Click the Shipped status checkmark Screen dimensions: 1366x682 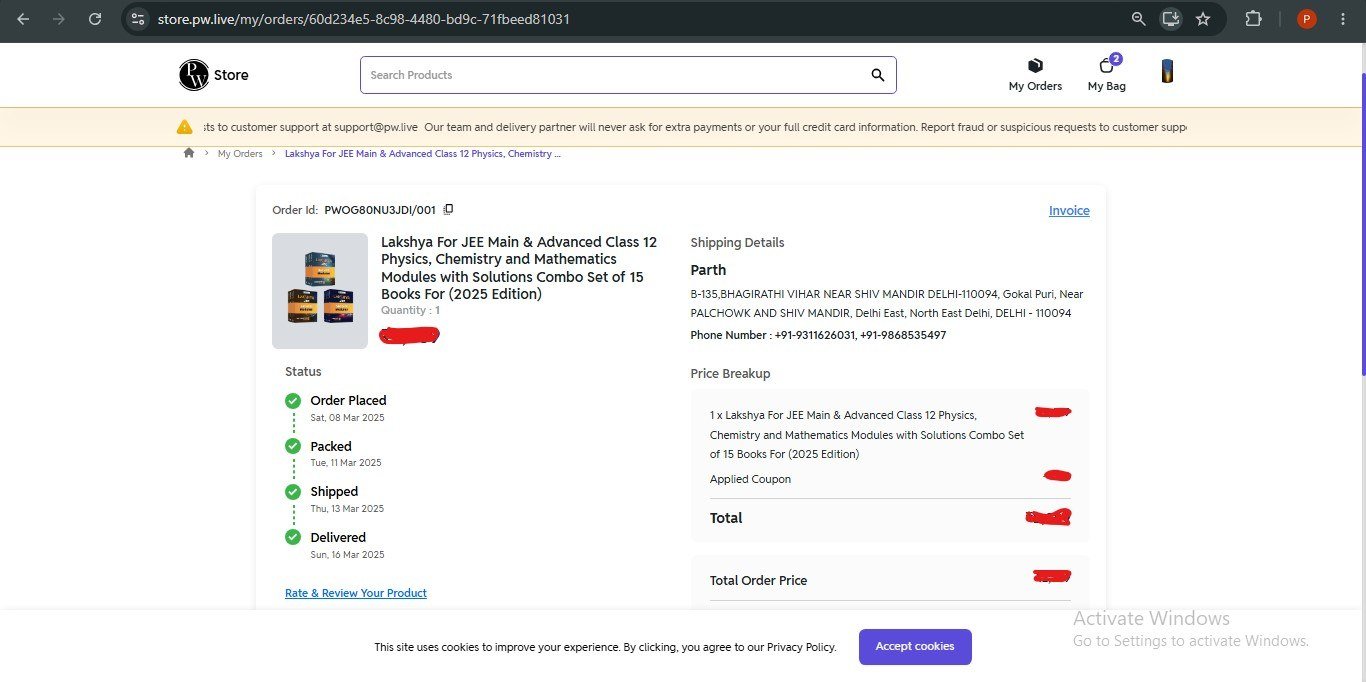coord(293,492)
